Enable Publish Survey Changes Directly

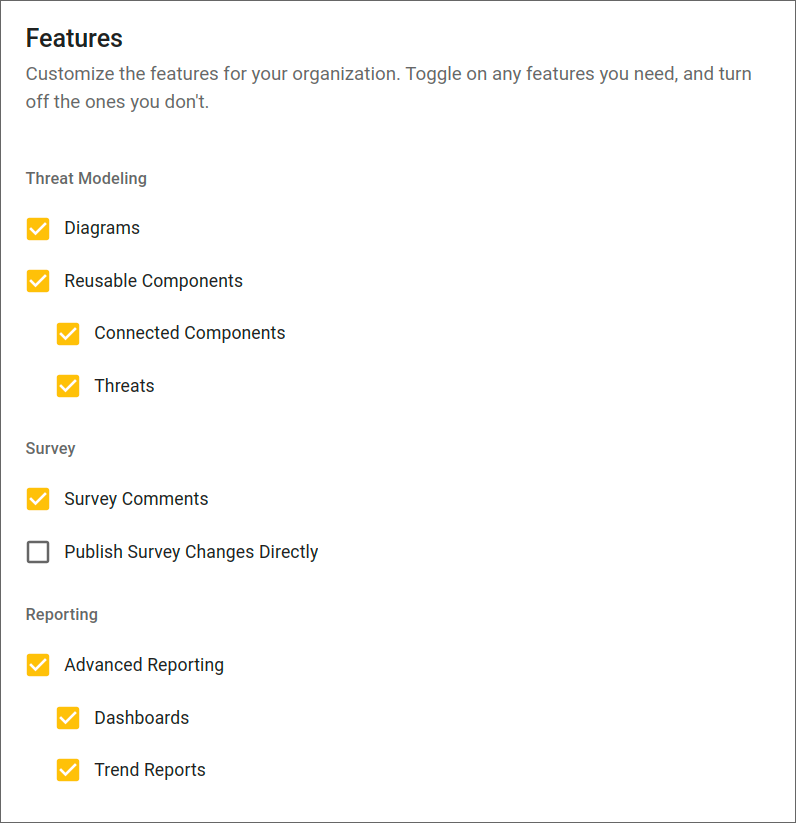[37, 551]
